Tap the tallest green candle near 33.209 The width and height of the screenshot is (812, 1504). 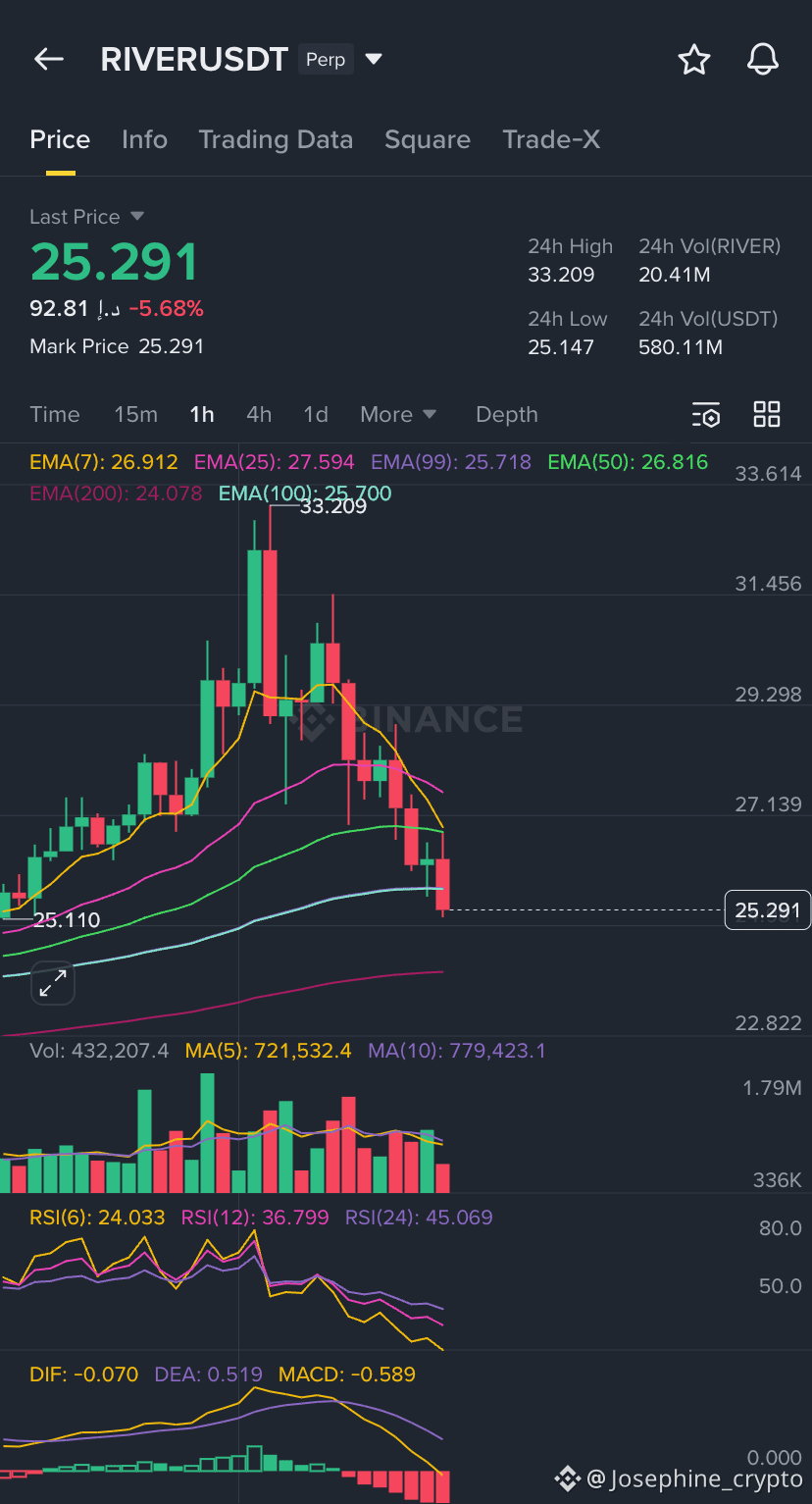tap(255, 616)
